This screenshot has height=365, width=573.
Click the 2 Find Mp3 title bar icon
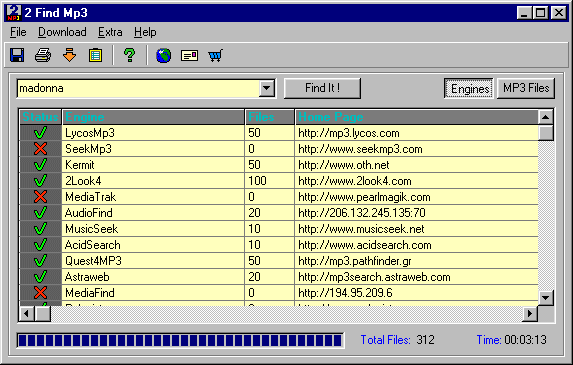click(14, 13)
